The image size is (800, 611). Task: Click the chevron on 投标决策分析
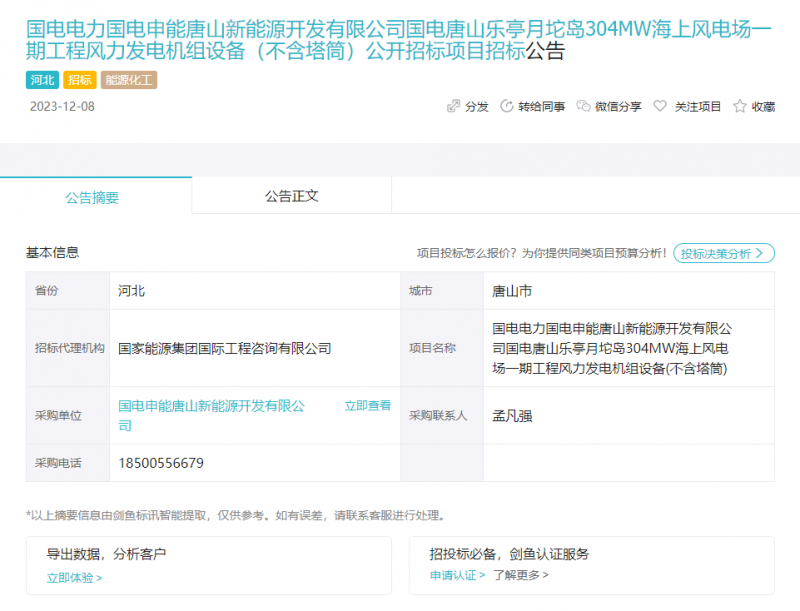tap(759, 253)
